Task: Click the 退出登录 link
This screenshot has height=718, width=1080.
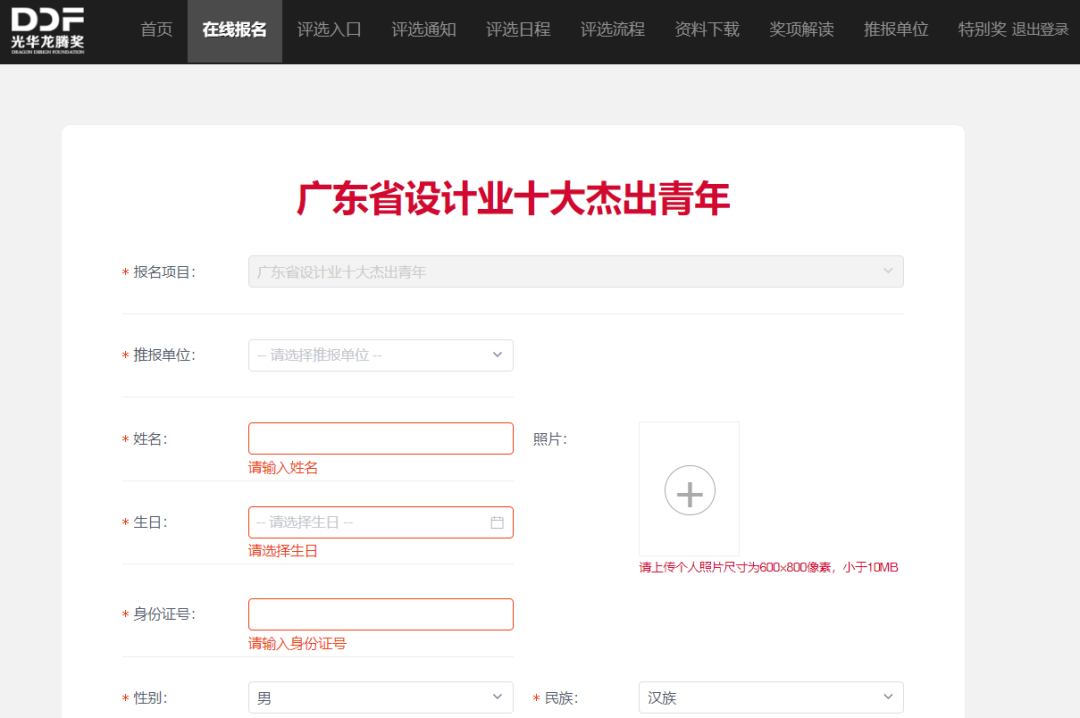Action: [x=1040, y=30]
